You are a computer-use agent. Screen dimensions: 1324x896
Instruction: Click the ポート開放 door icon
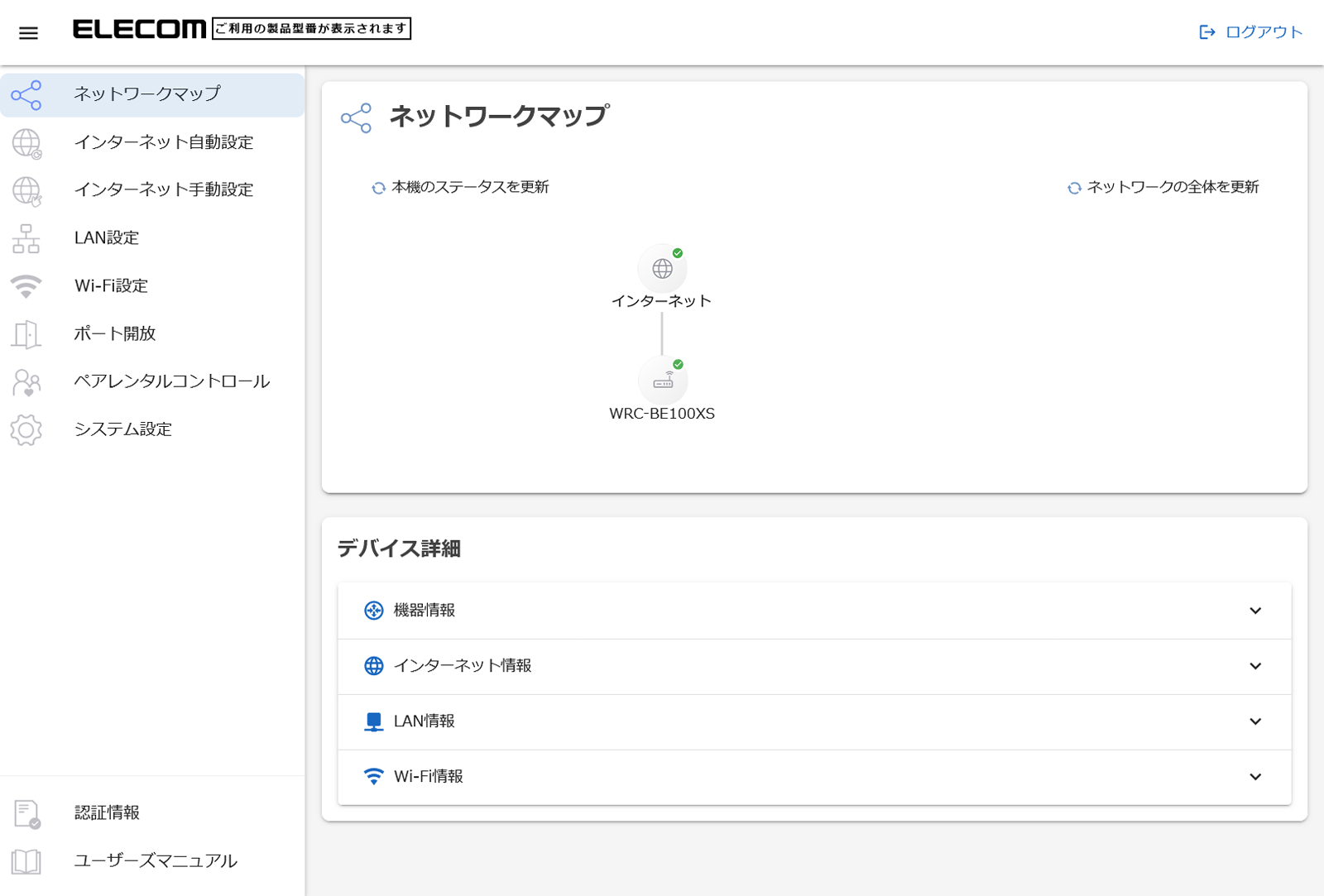coord(26,334)
